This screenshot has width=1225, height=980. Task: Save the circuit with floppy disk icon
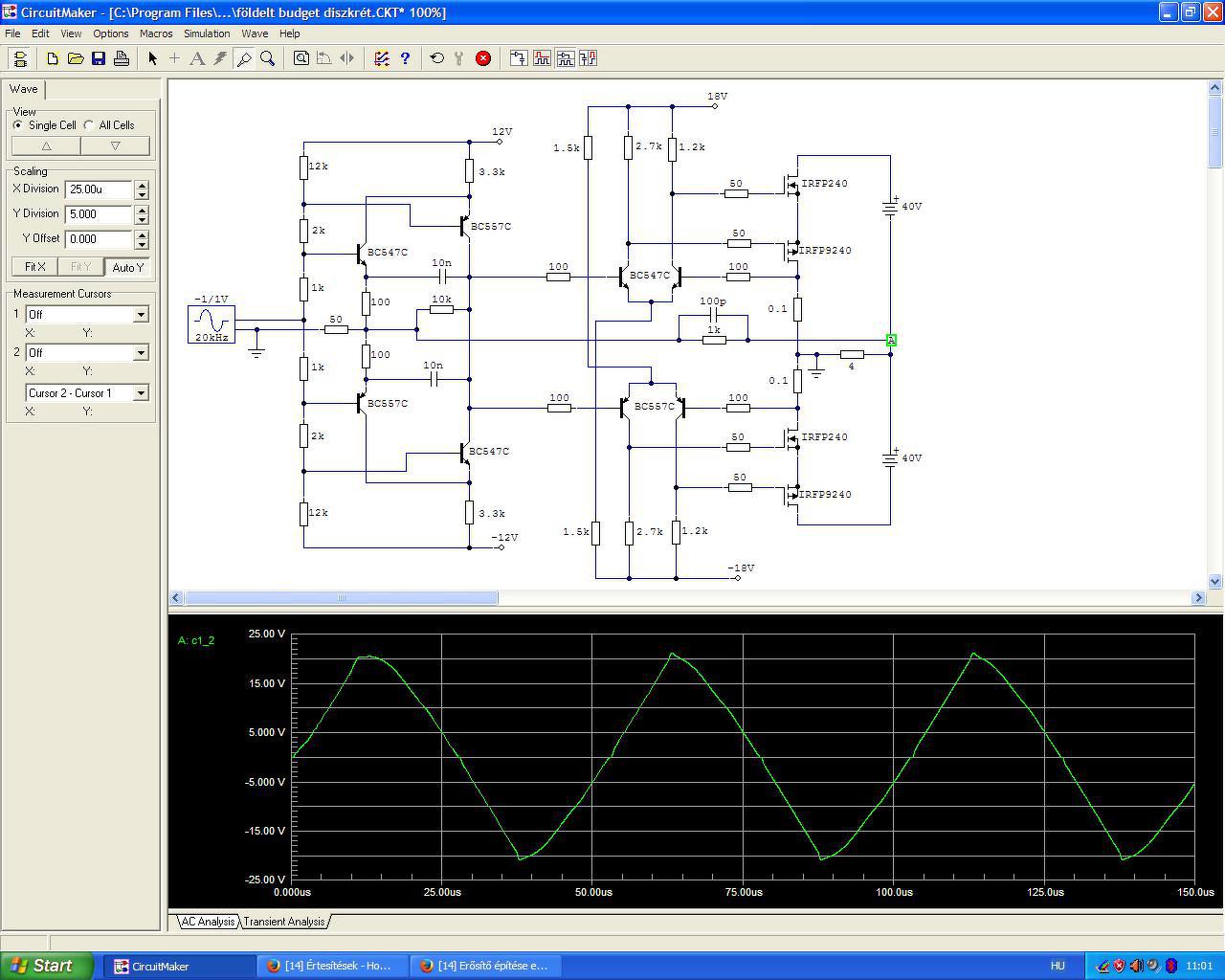pos(99,58)
